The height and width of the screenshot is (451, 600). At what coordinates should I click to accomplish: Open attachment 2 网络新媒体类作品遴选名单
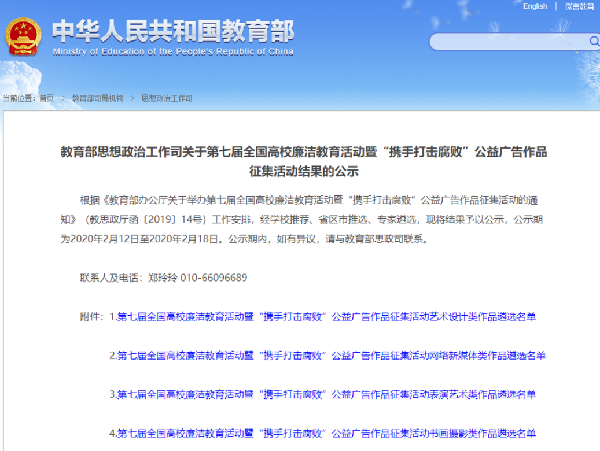coord(327,355)
